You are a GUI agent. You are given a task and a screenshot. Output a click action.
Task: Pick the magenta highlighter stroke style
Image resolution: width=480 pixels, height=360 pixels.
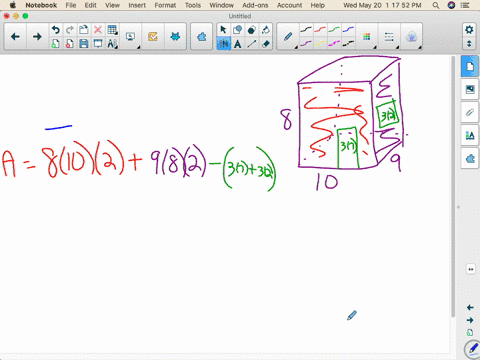334,43
